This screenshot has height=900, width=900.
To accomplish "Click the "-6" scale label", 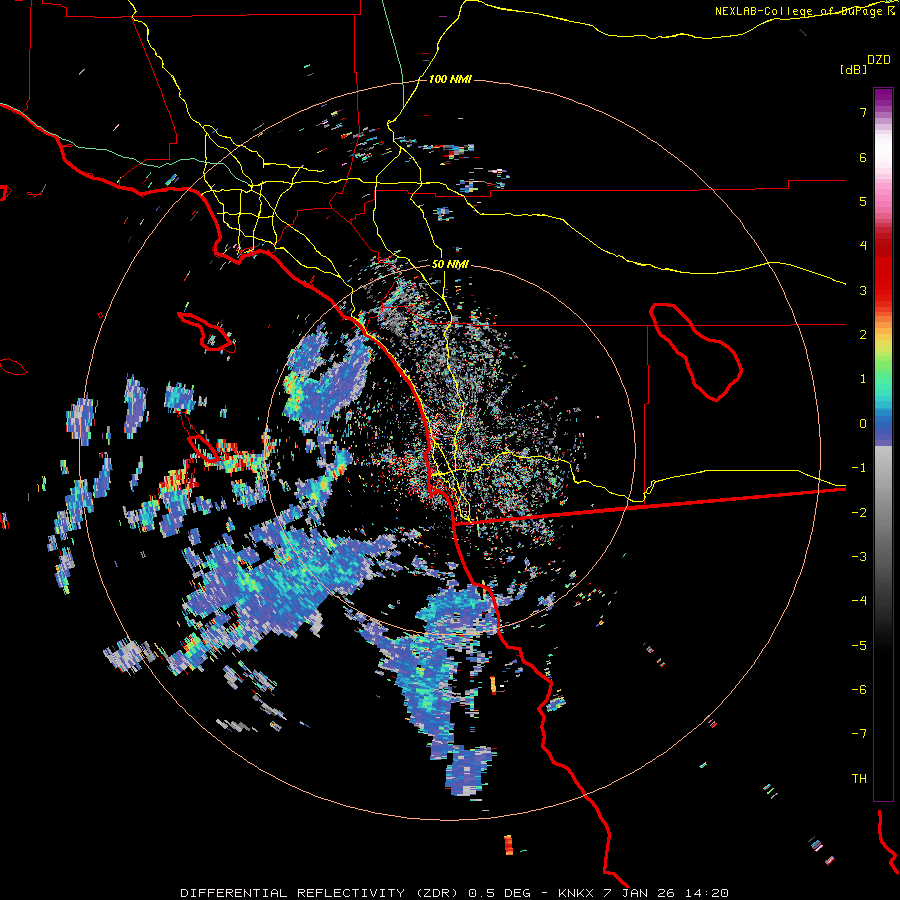I will (x=859, y=690).
